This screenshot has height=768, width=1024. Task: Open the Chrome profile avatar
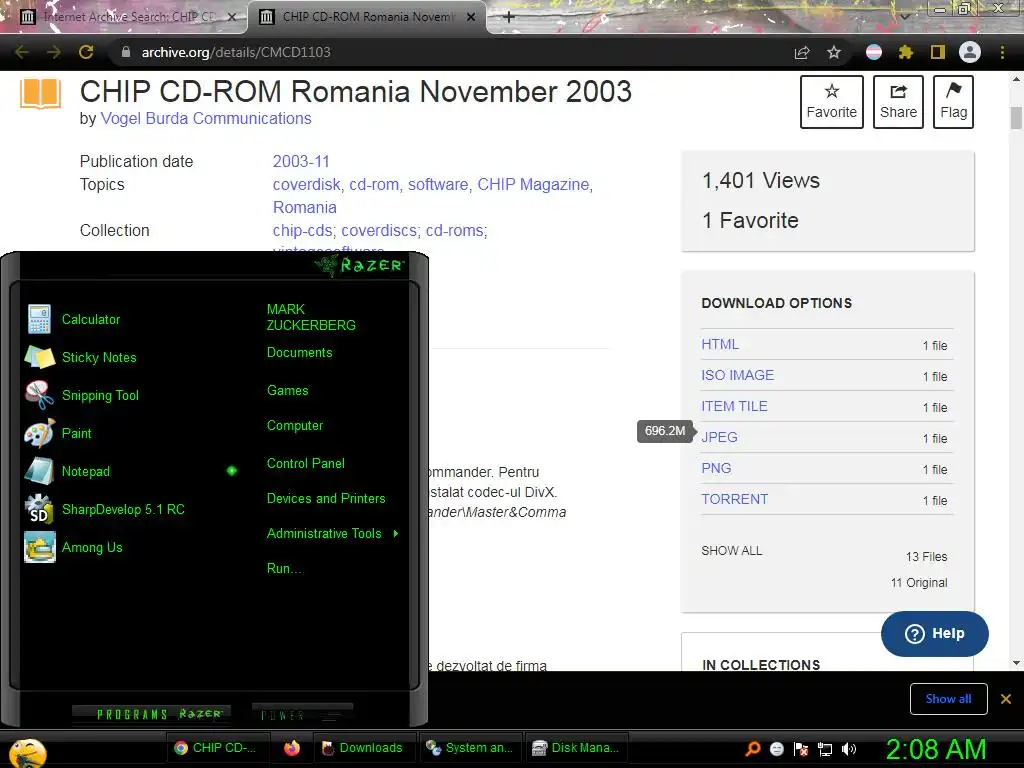pos(970,52)
